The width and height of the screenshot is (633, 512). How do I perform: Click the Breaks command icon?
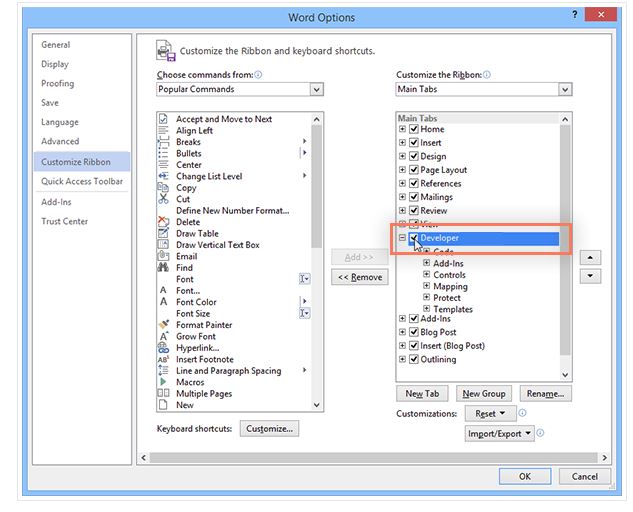(163, 142)
